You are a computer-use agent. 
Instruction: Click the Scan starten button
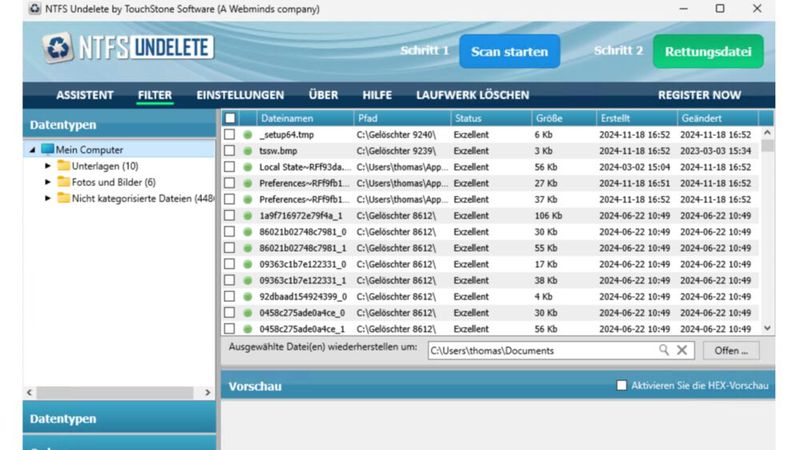[x=510, y=51]
